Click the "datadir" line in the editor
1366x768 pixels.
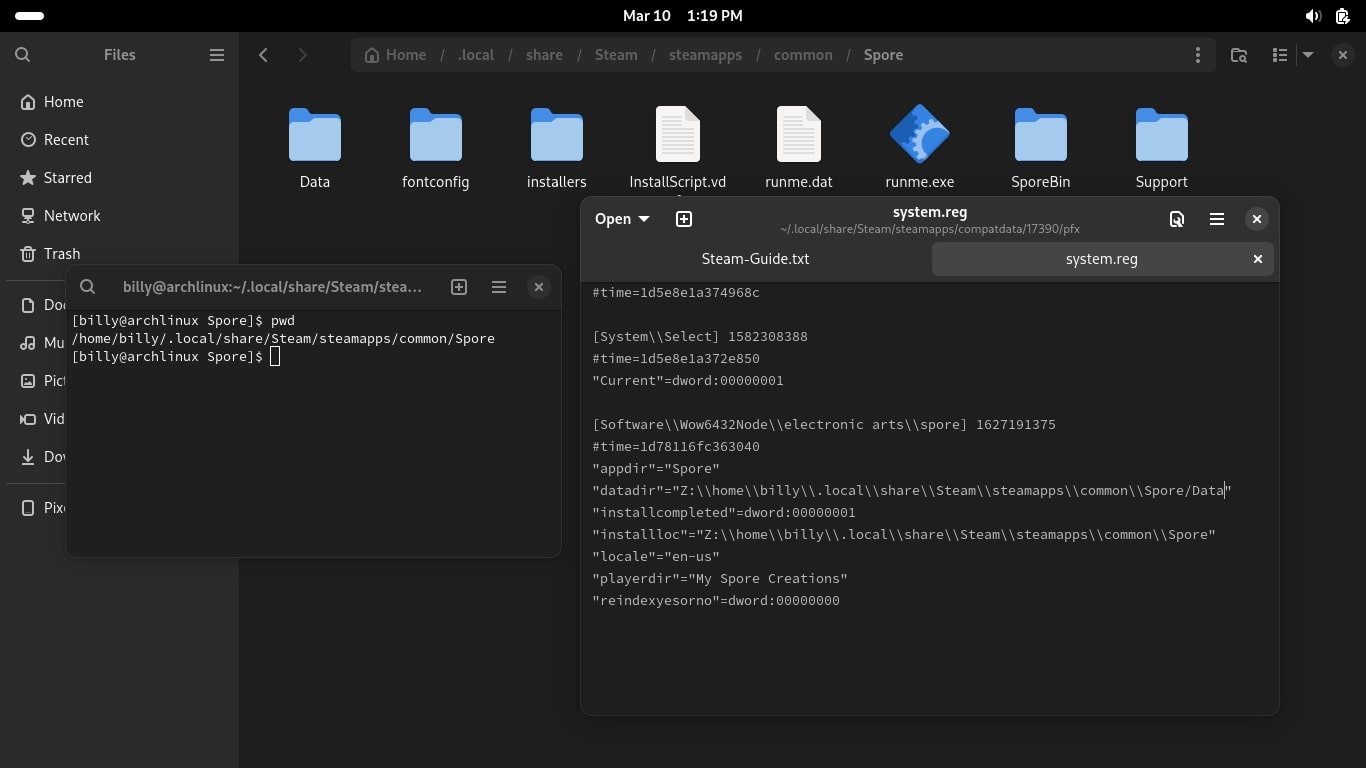(x=912, y=491)
